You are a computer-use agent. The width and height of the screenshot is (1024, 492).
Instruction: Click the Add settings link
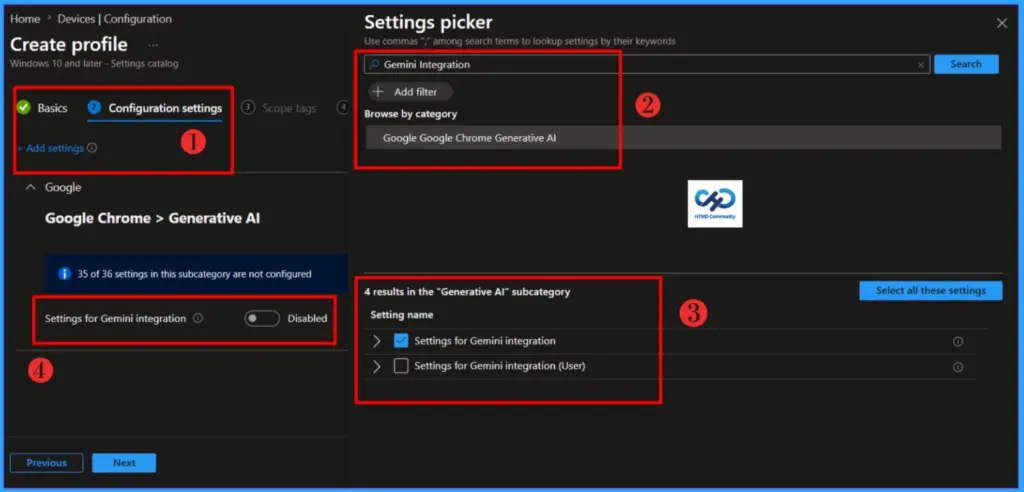(x=51, y=148)
